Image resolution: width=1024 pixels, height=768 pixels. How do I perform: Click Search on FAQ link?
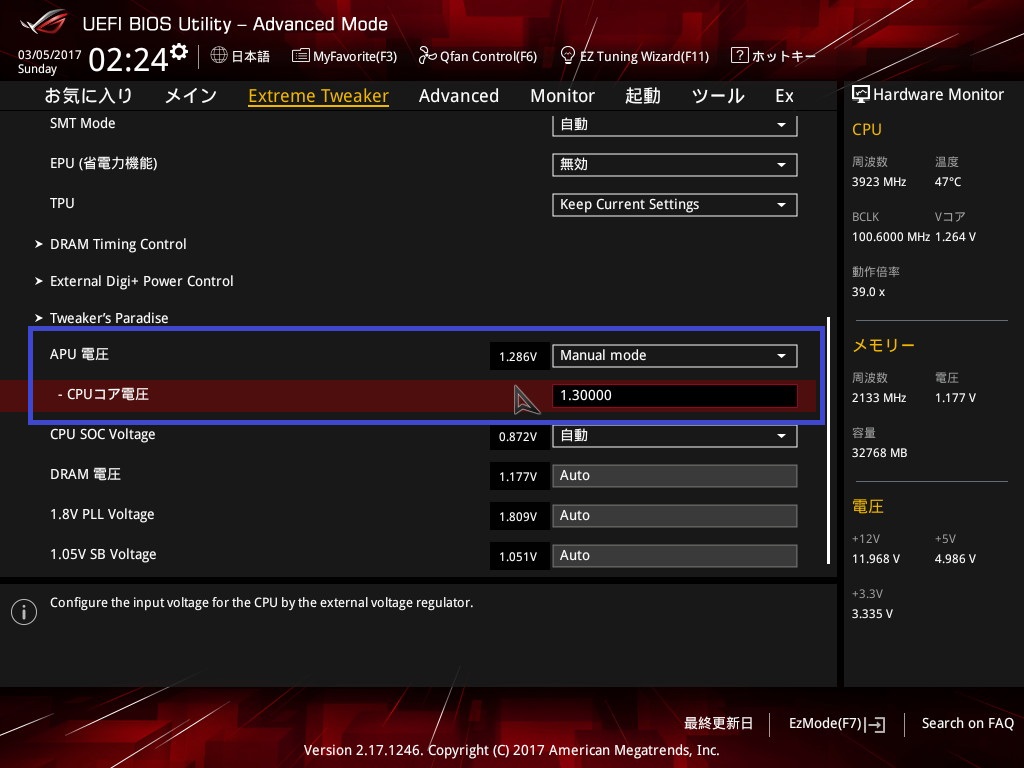[967, 723]
